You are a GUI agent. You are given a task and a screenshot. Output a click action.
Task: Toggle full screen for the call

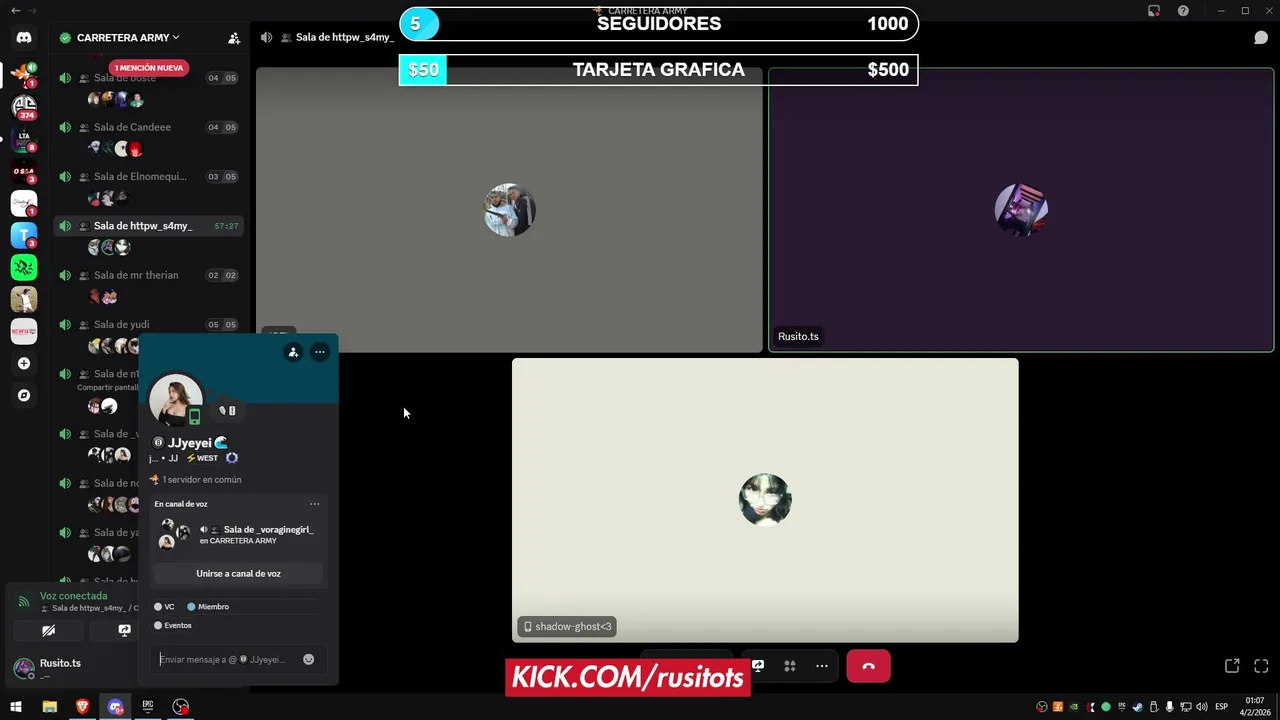point(1261,666)
